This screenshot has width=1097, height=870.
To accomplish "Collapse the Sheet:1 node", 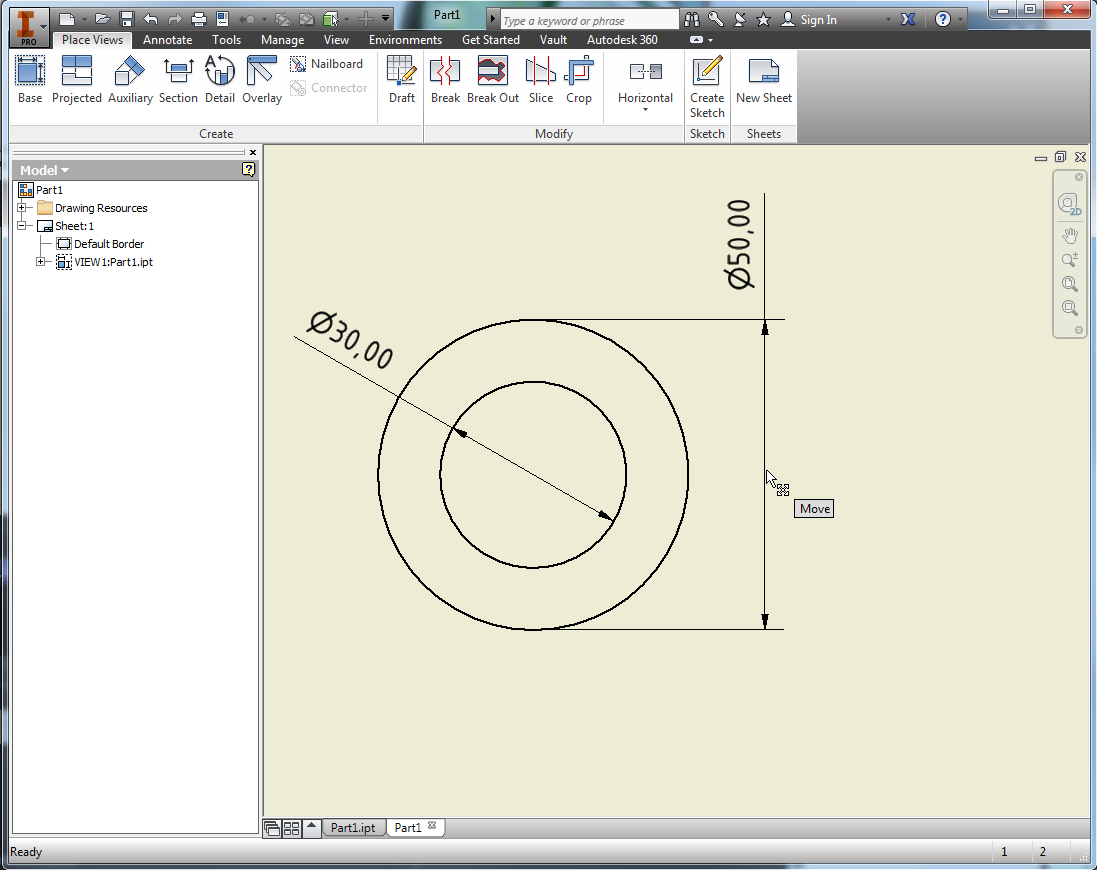I will [22, 226].
